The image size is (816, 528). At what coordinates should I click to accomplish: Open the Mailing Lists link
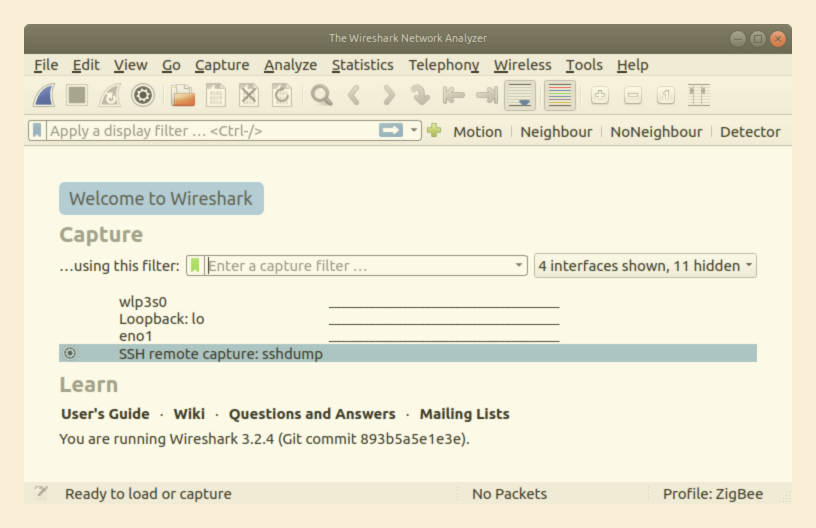coord(465,414)
